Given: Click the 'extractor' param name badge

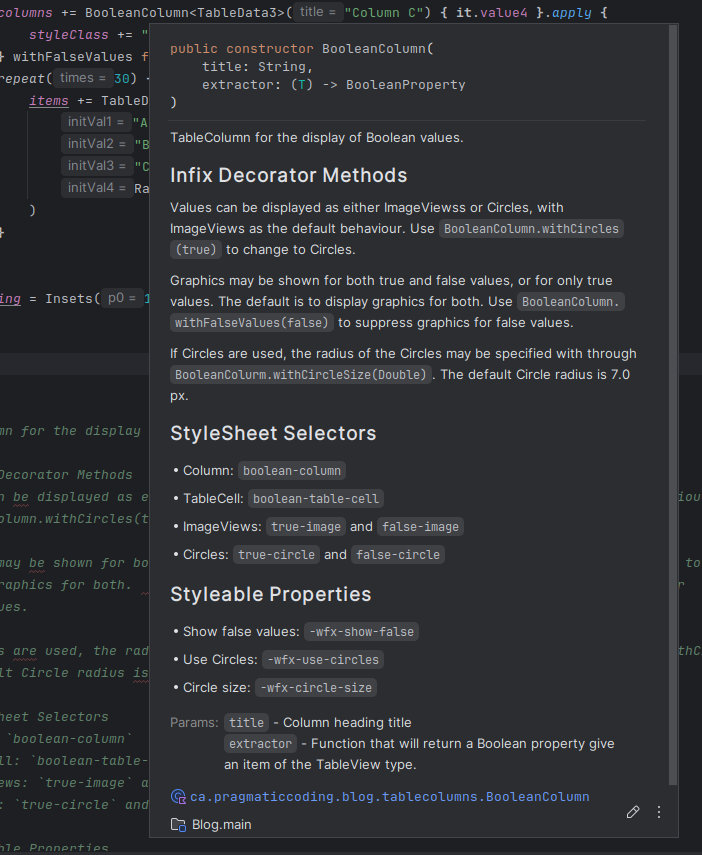Looking at the screenshot, I should (261, 744).
